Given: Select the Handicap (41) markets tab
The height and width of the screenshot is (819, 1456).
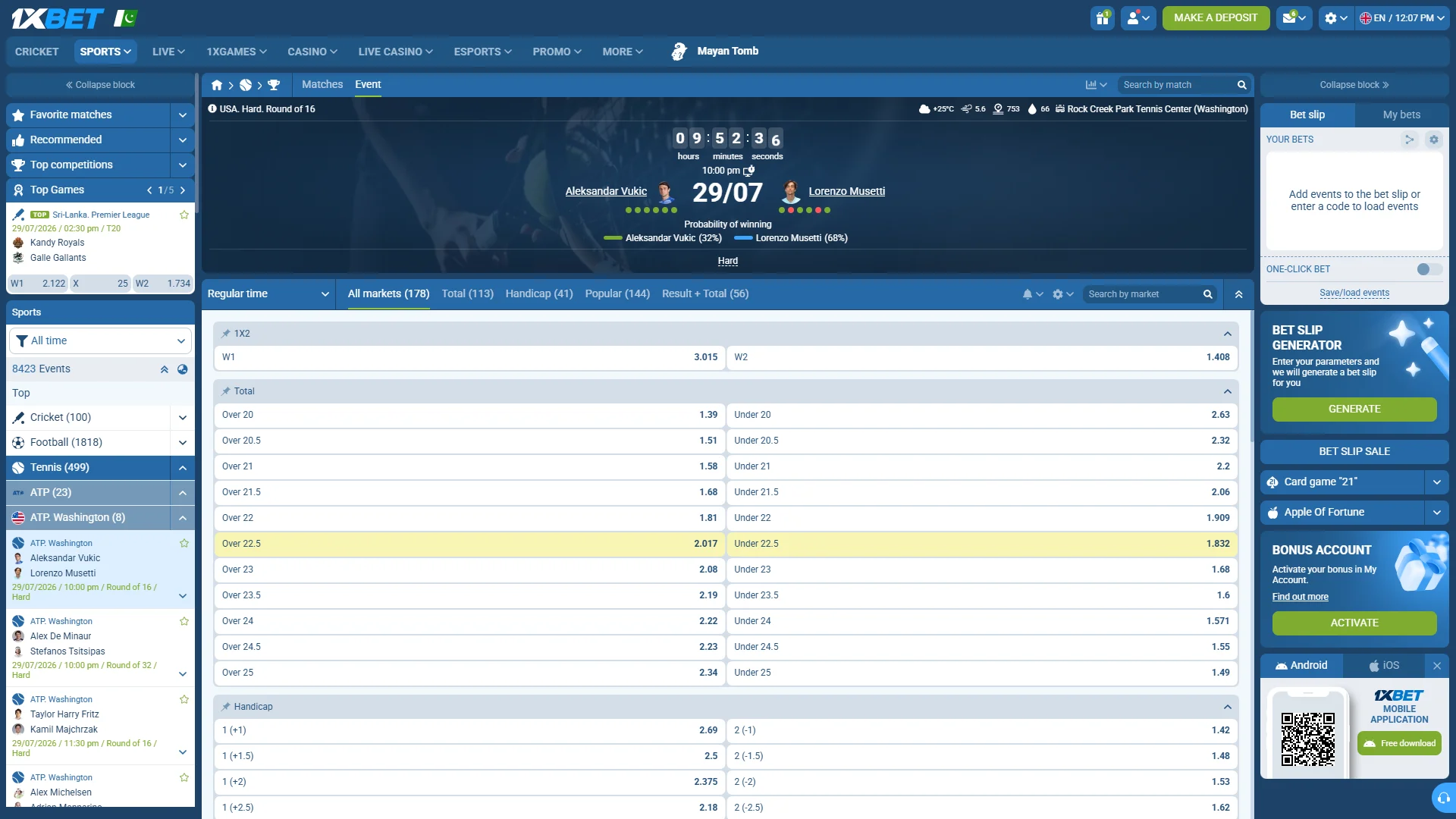Looking at the screenshot, I should pyautogui.click(x=539, y=294).
